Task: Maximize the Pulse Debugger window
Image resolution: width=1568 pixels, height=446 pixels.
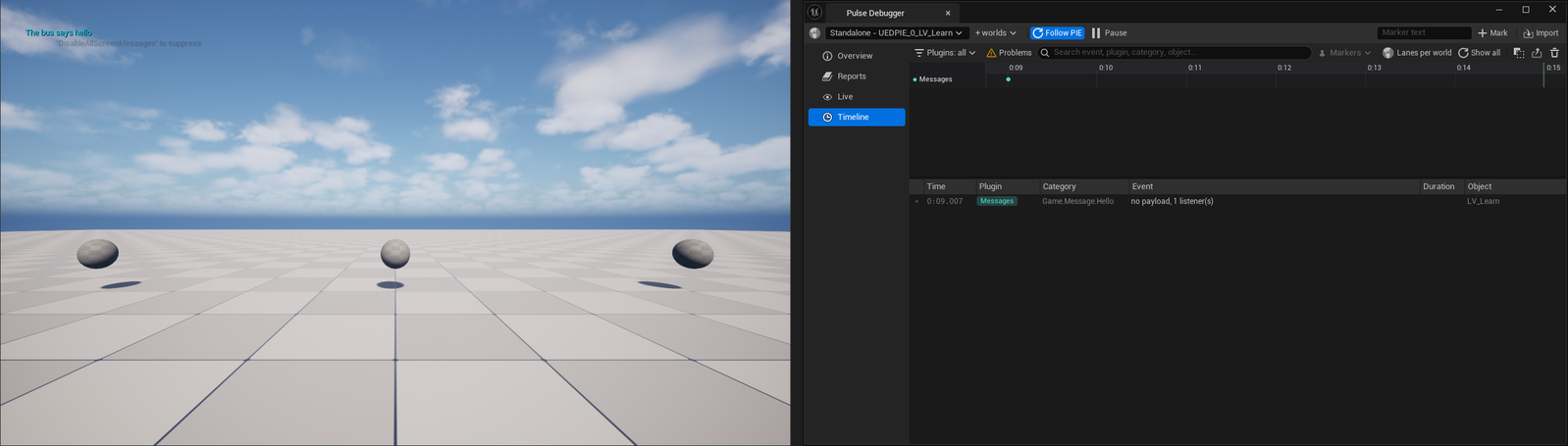Action: click(1526, 10)
